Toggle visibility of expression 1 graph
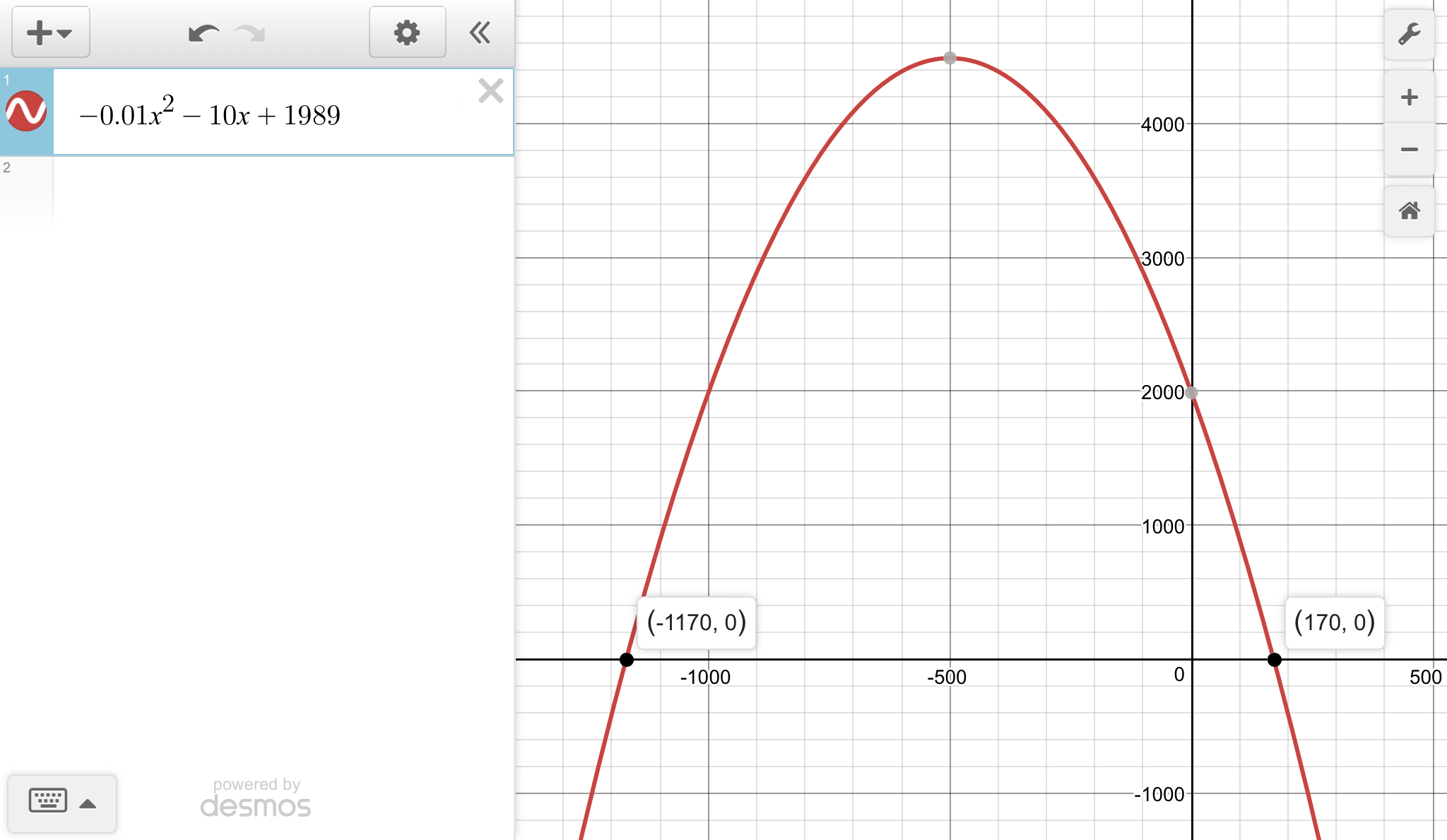 coord(26,112)
